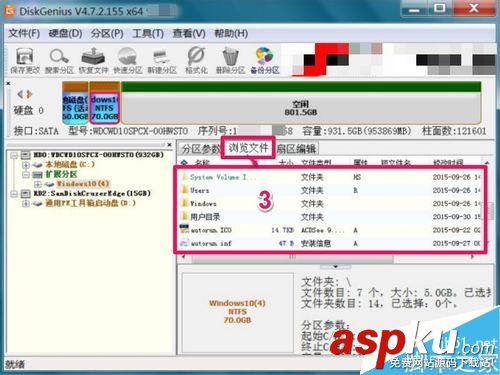Open the 分区(P) menu
The height and width of the screenshot is (375, 500).
pos(107,33)
